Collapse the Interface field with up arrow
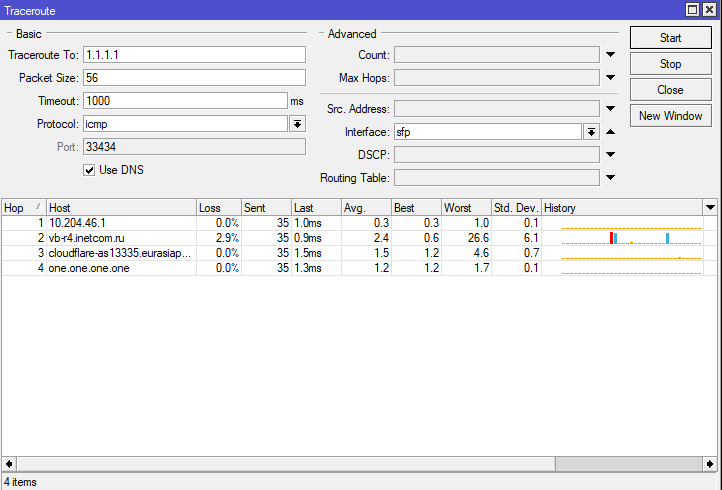Image resolution: width=722 pixels, height=490 pixels. (611, 132)
